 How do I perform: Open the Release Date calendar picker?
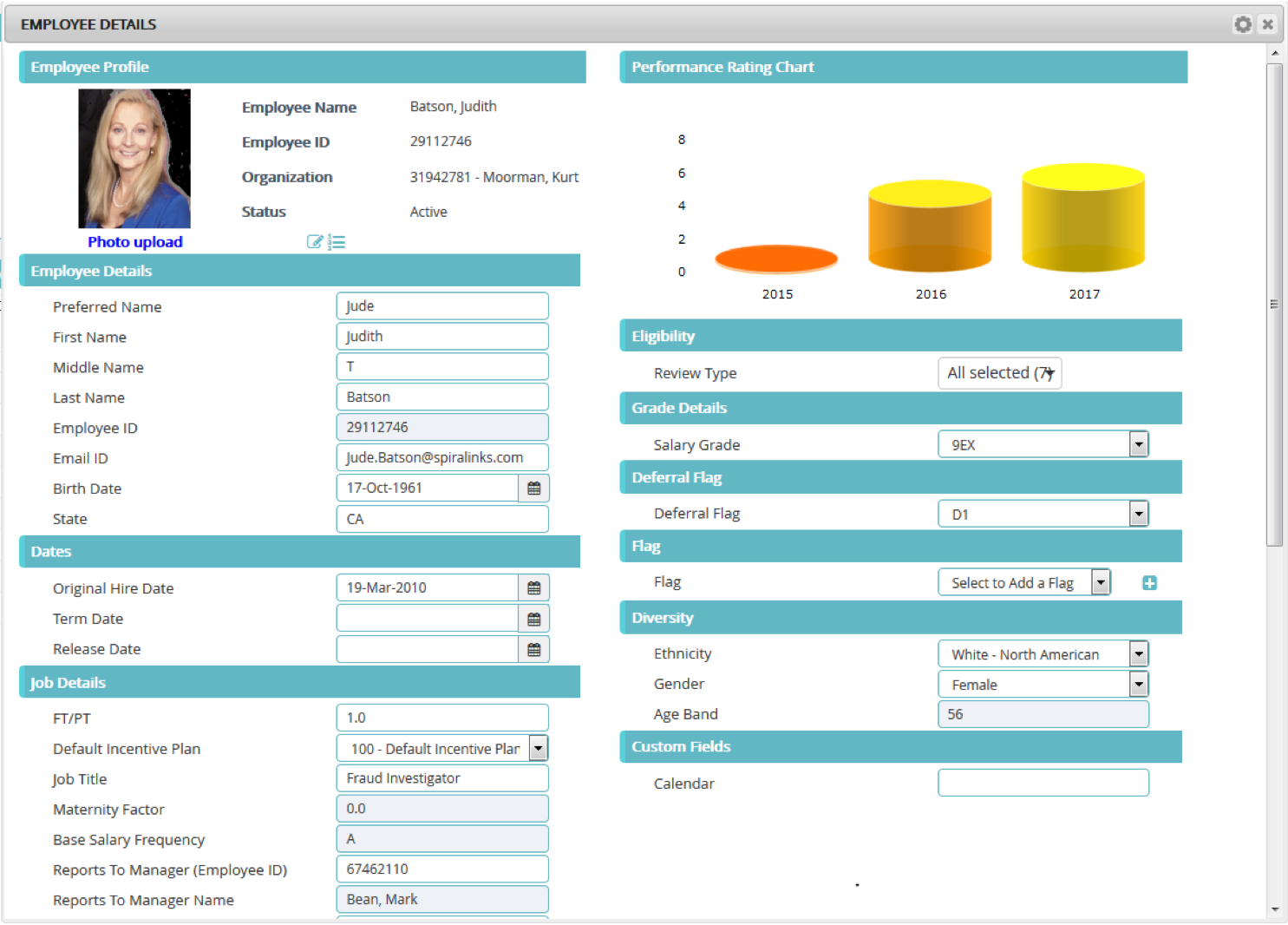pos(534,649)
